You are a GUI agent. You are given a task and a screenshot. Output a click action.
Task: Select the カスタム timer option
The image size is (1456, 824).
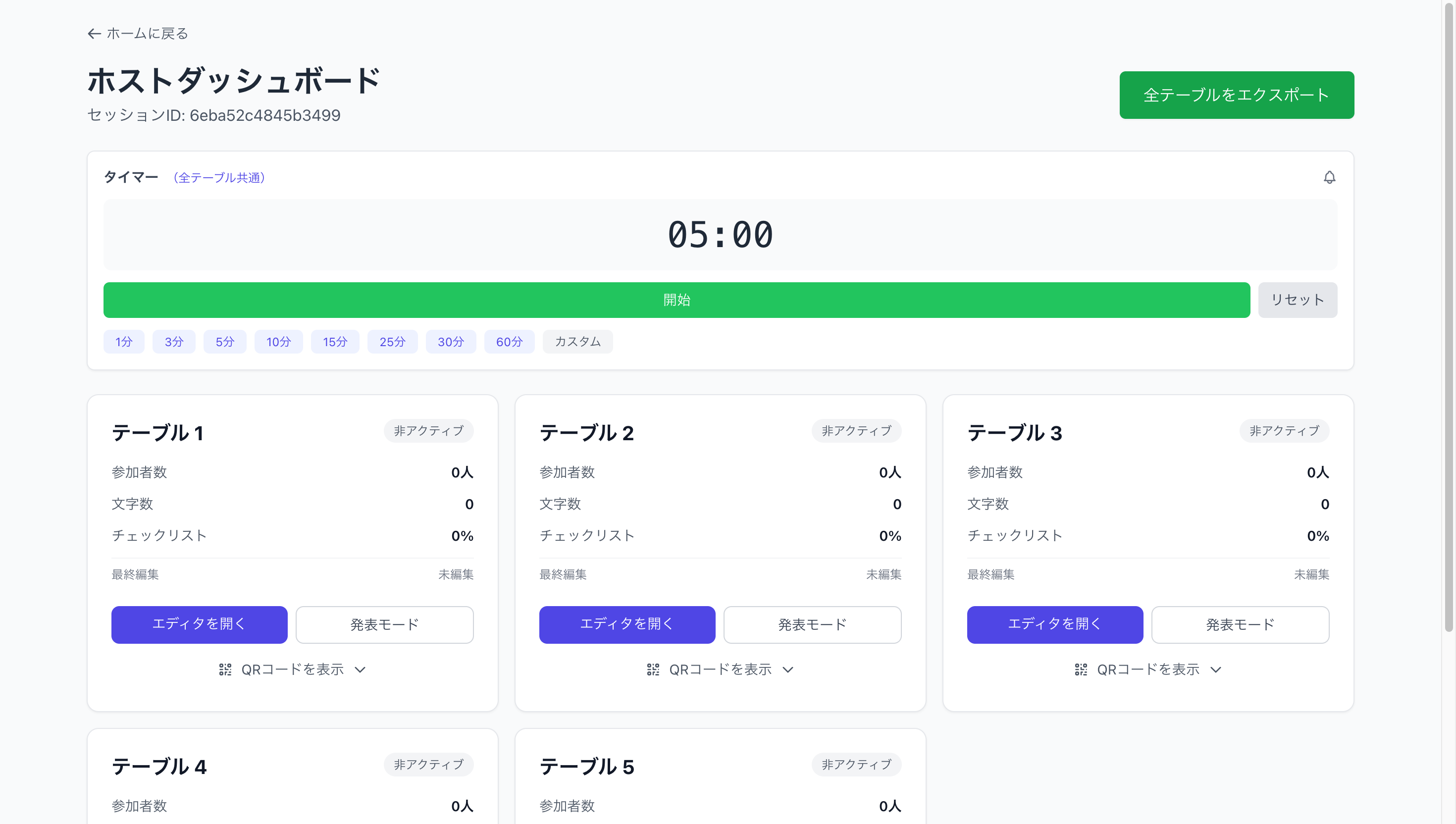coord(577,341)
